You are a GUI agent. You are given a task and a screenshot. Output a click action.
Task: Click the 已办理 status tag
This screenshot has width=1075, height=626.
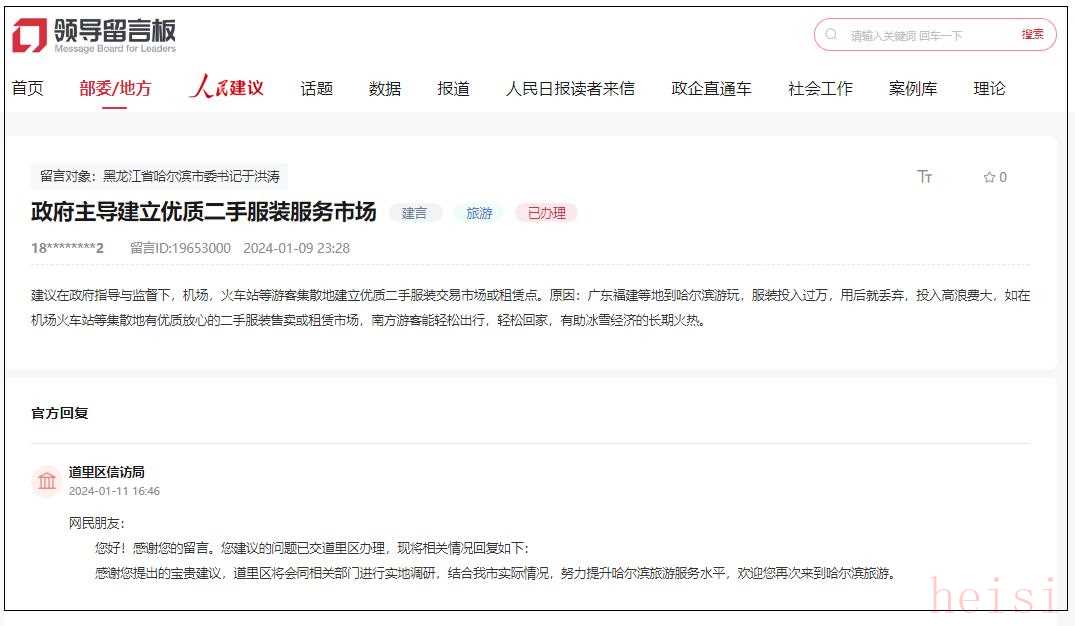tap(546, 213)
